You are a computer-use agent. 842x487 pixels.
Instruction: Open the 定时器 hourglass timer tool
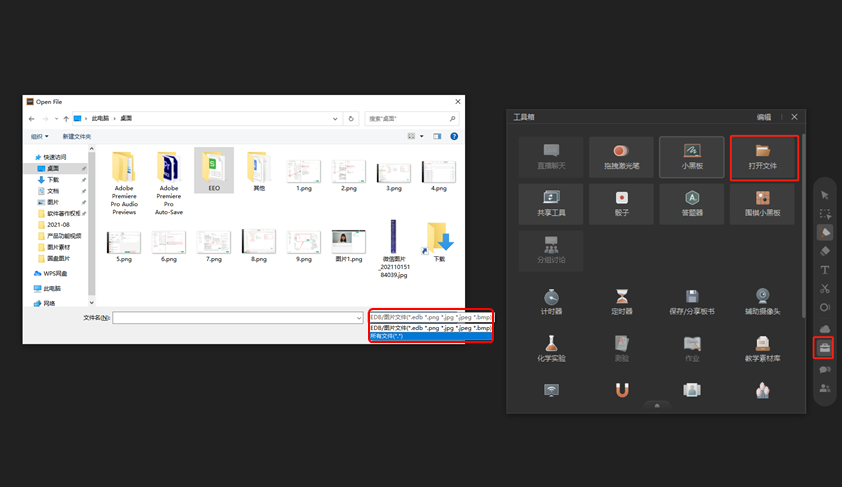click(622, 302)
